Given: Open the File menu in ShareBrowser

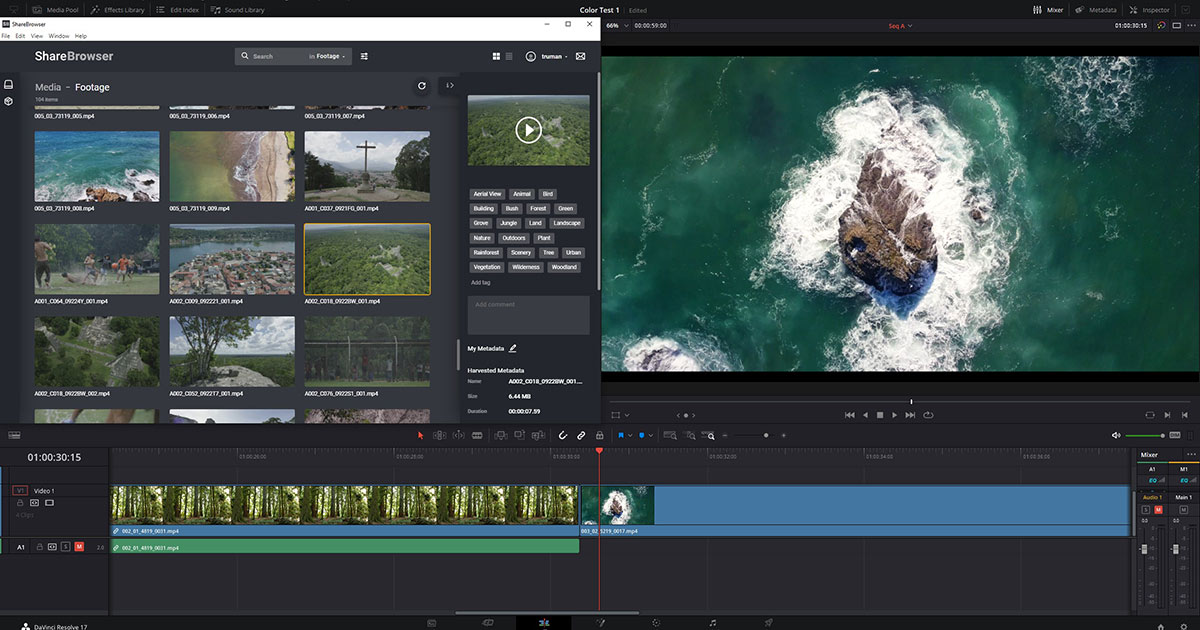Looking at the screenshot, I should point(6,35).
